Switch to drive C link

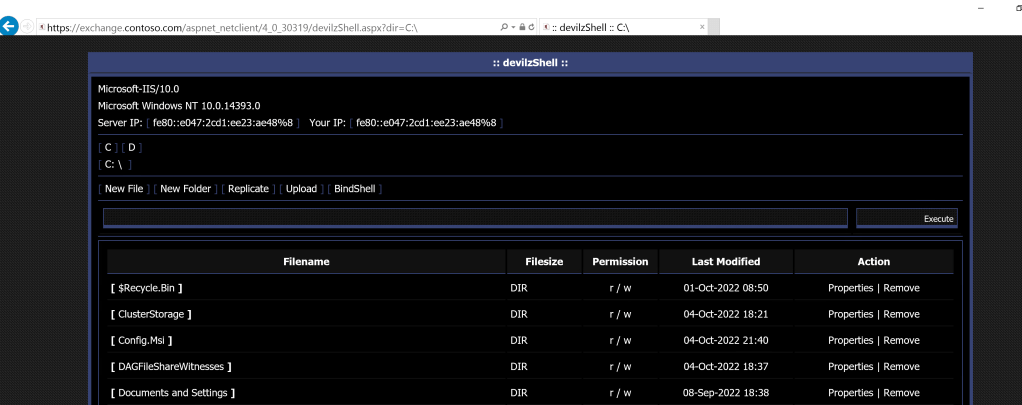[108, 147]
